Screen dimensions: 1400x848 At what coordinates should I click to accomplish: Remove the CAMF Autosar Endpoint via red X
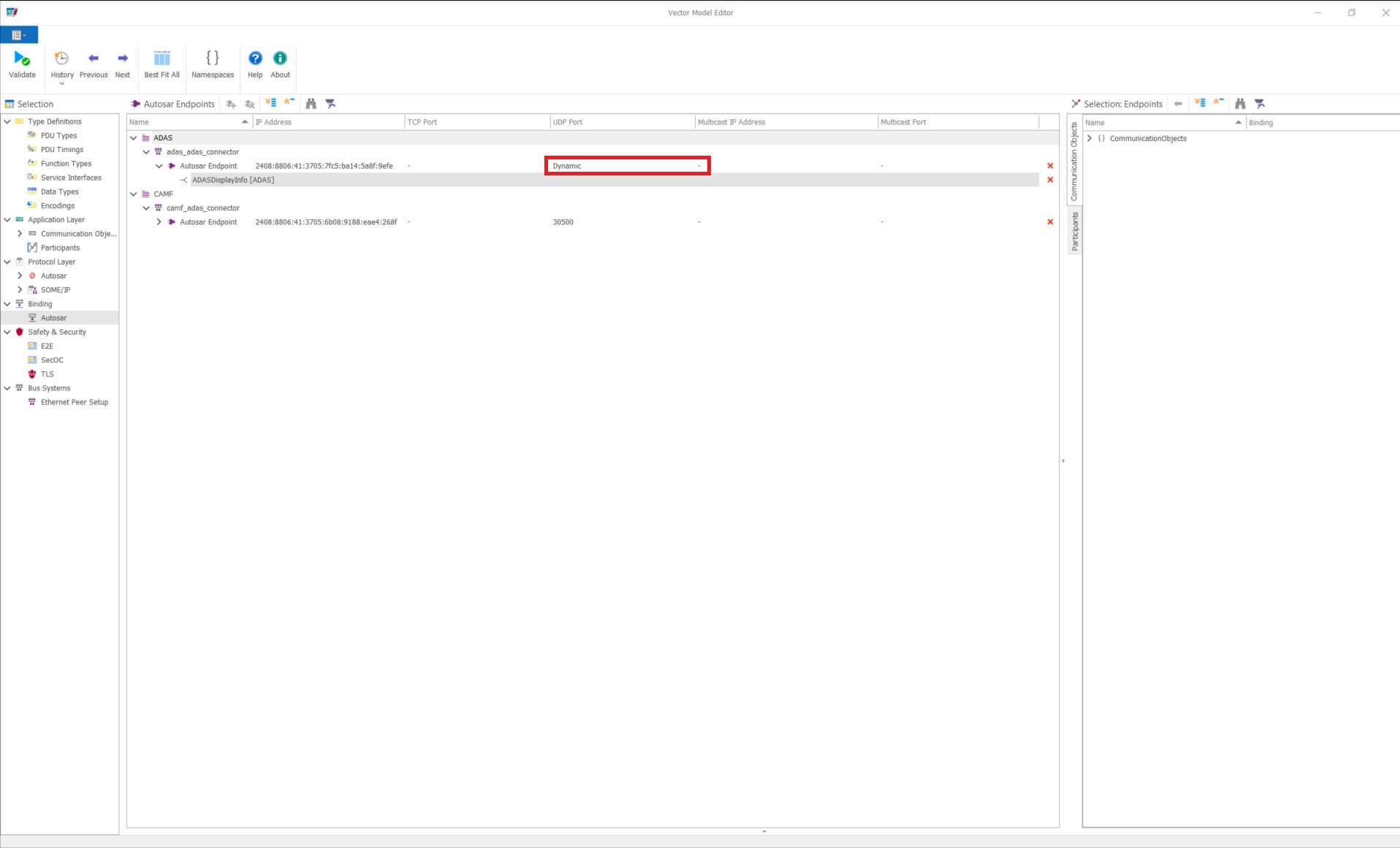pos(1050,222)
